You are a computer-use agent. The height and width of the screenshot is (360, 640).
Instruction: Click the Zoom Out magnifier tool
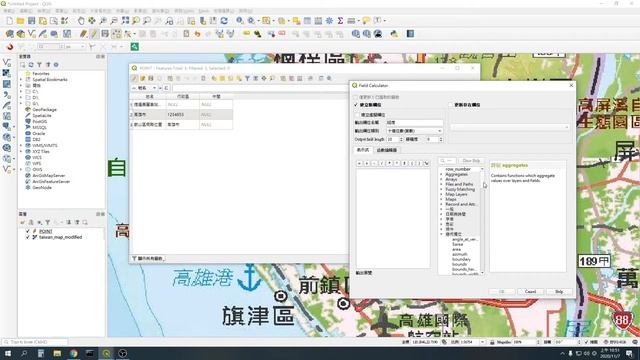[x=114, y=21]
